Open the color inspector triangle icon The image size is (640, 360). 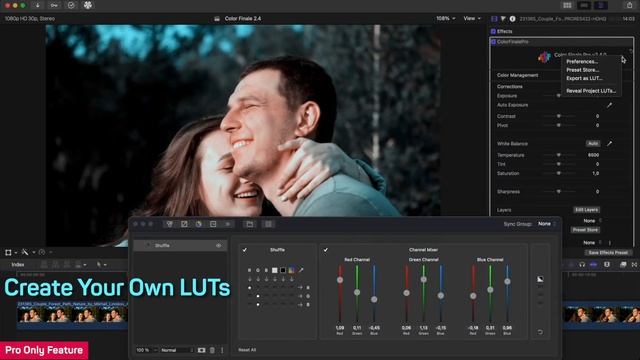click(x=503, y=19)
